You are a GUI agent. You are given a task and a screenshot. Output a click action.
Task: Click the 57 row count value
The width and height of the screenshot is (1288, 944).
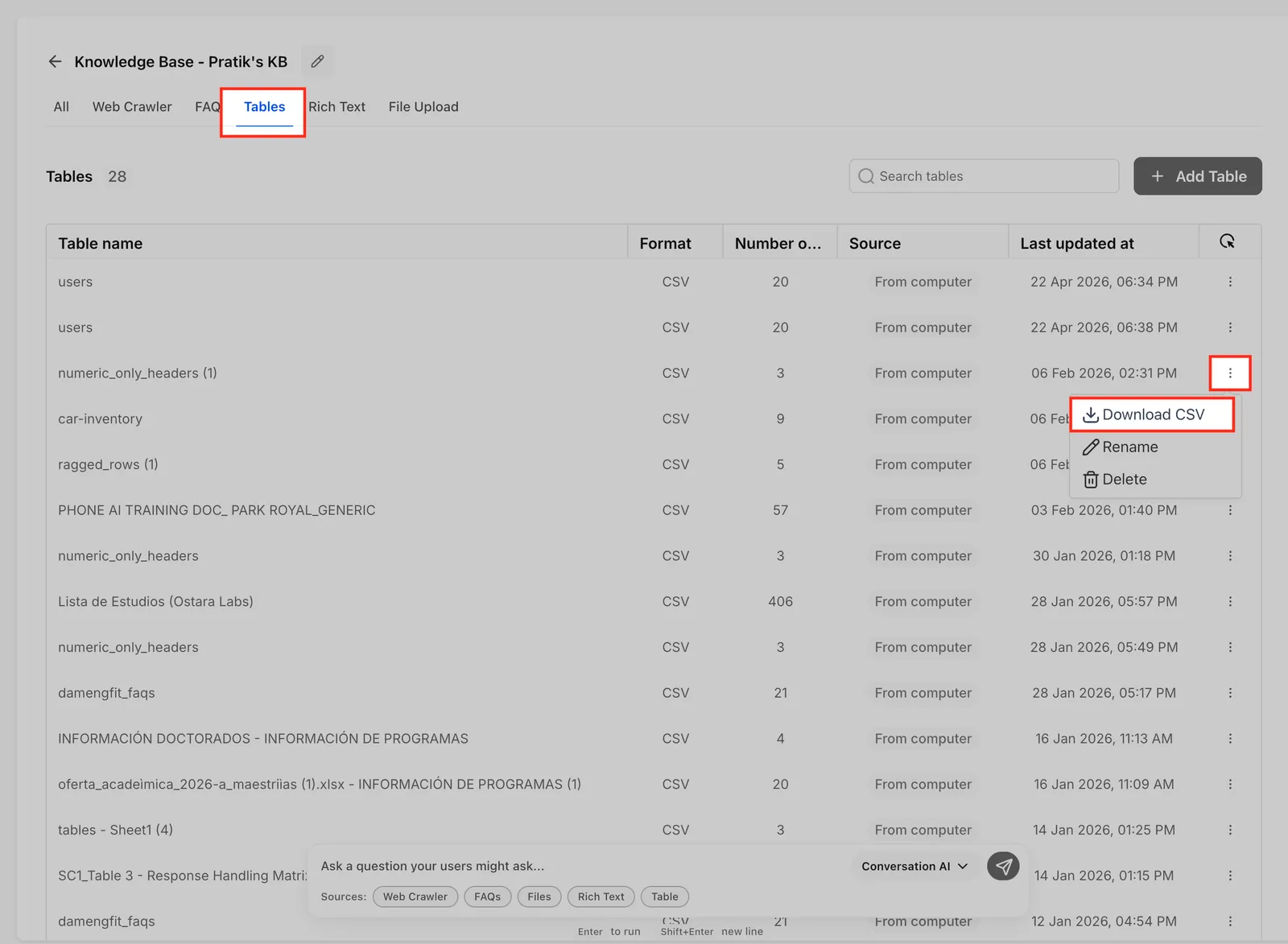[x=781, y=510]
